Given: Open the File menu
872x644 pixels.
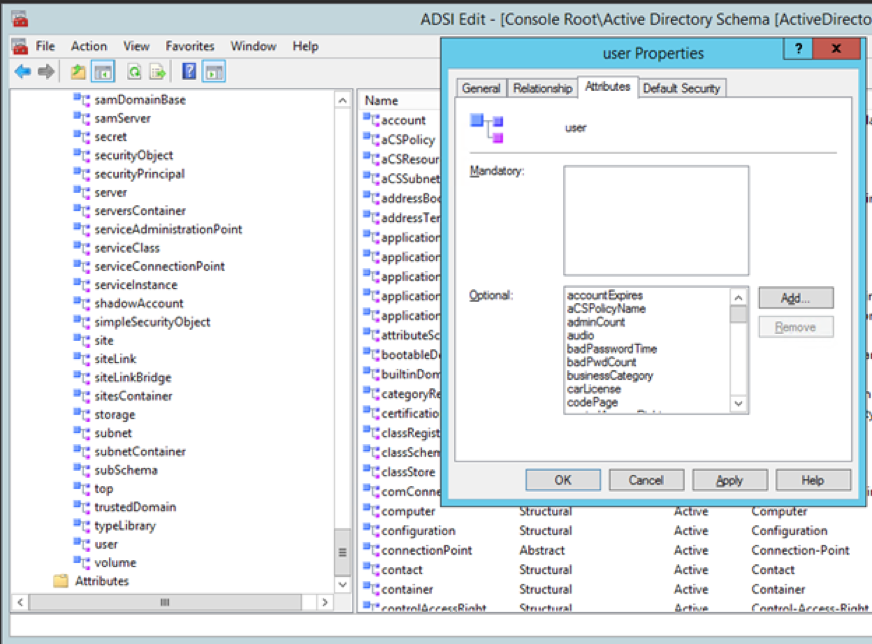Looking at the screenshot, I should point(45,46).
